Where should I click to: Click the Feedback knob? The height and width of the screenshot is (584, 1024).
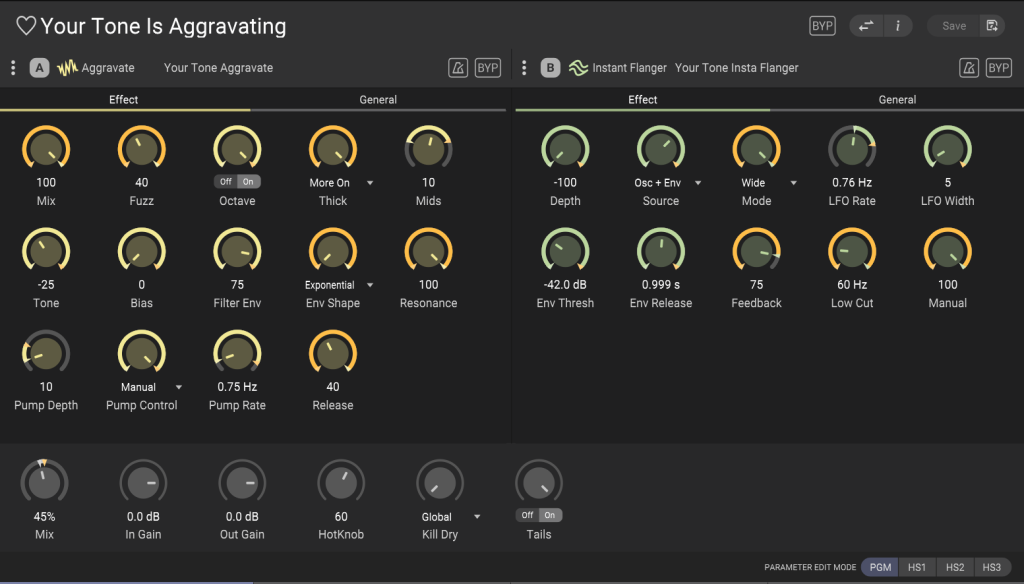coord(756,251)
